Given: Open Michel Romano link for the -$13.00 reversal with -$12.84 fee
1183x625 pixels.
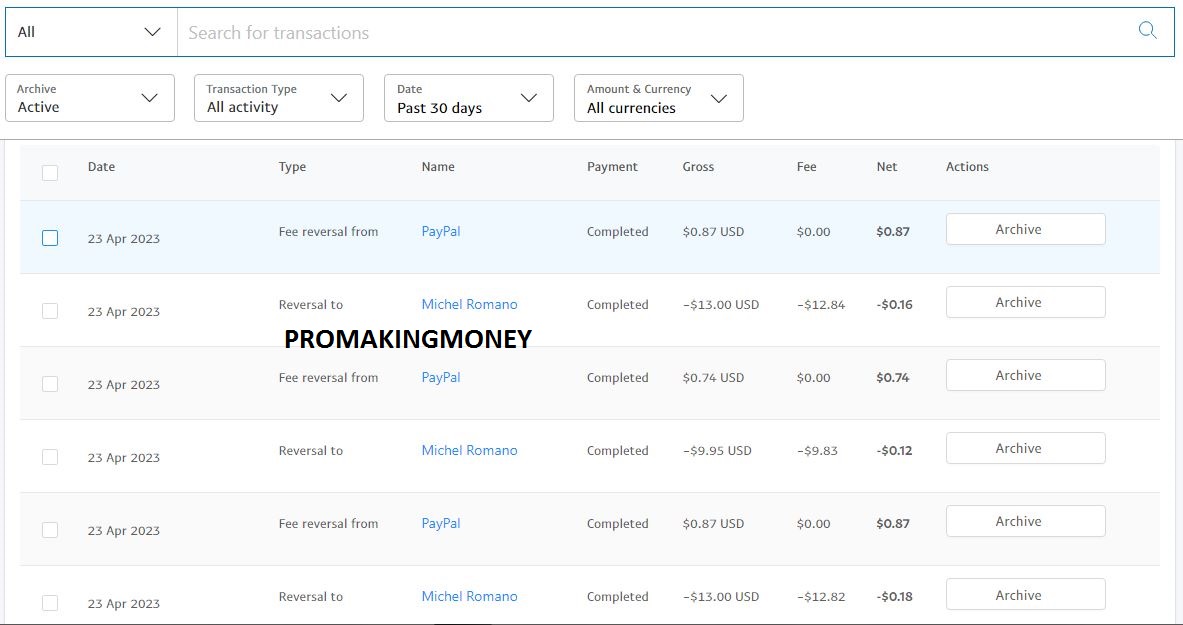Looking at the screenshot, I should click(x=469, y=304).
